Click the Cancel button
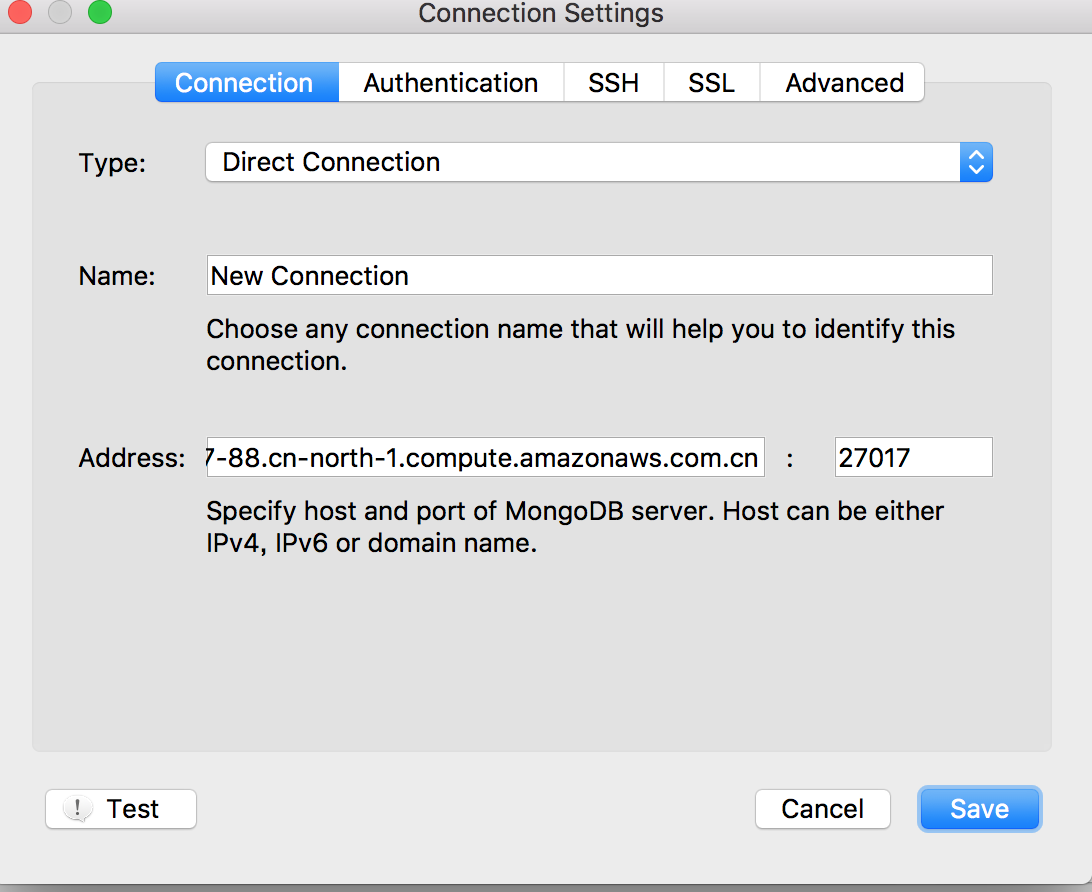The width and height of the screenshot is (1092, 892). (x=822, y=809)
